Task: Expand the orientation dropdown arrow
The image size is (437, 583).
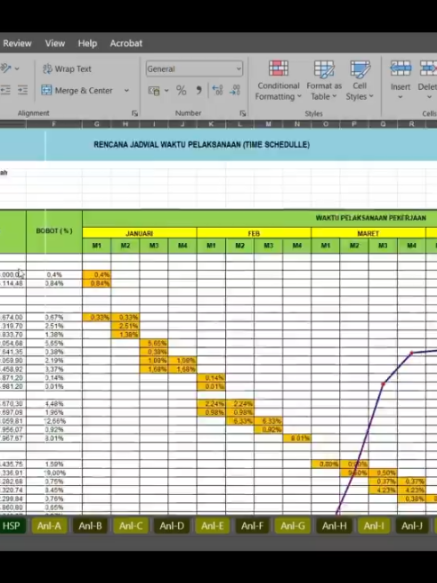Action: (x=17, y=69)
